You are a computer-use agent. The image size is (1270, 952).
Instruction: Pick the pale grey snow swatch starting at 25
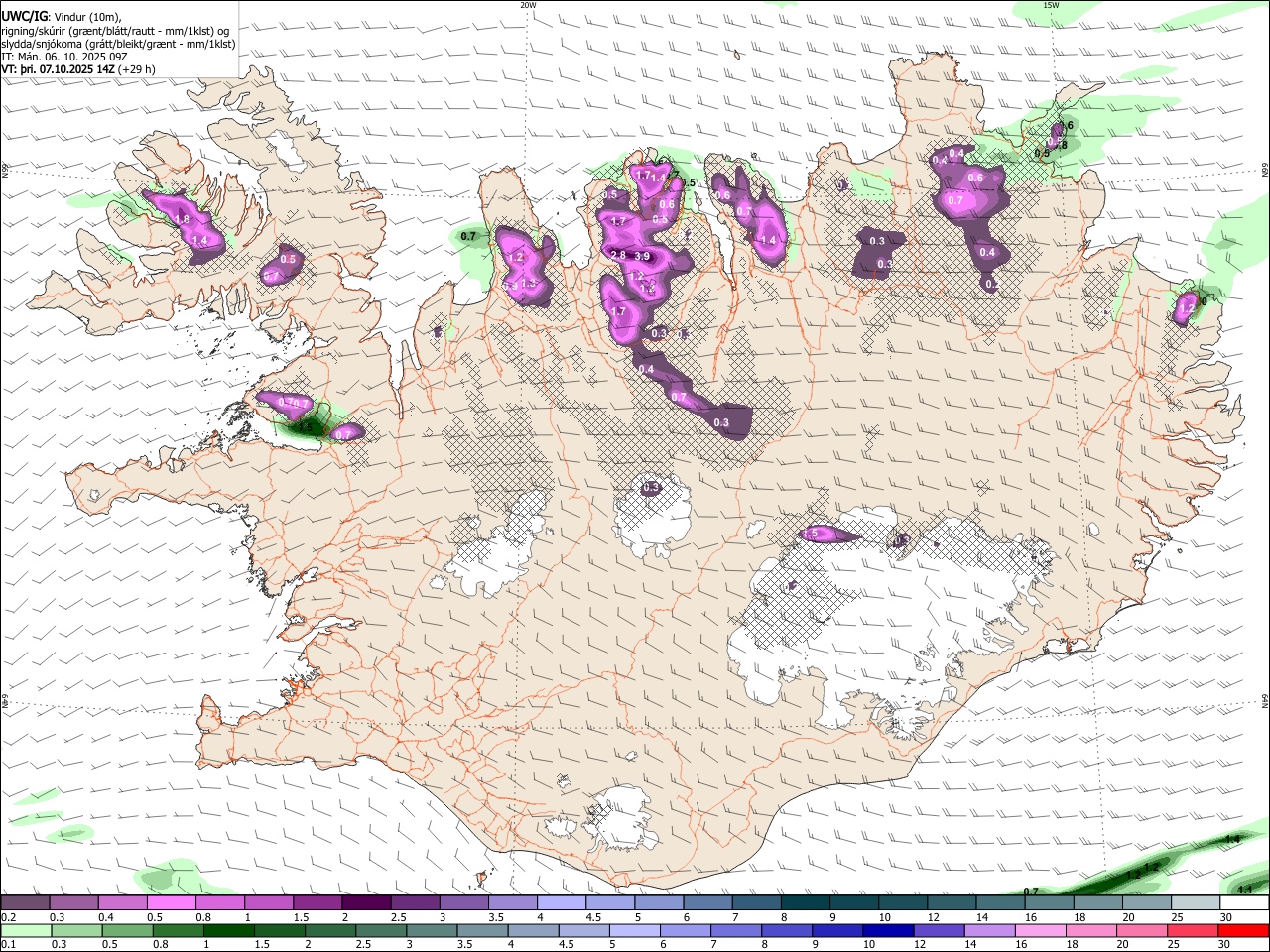tap(1195, 903)
